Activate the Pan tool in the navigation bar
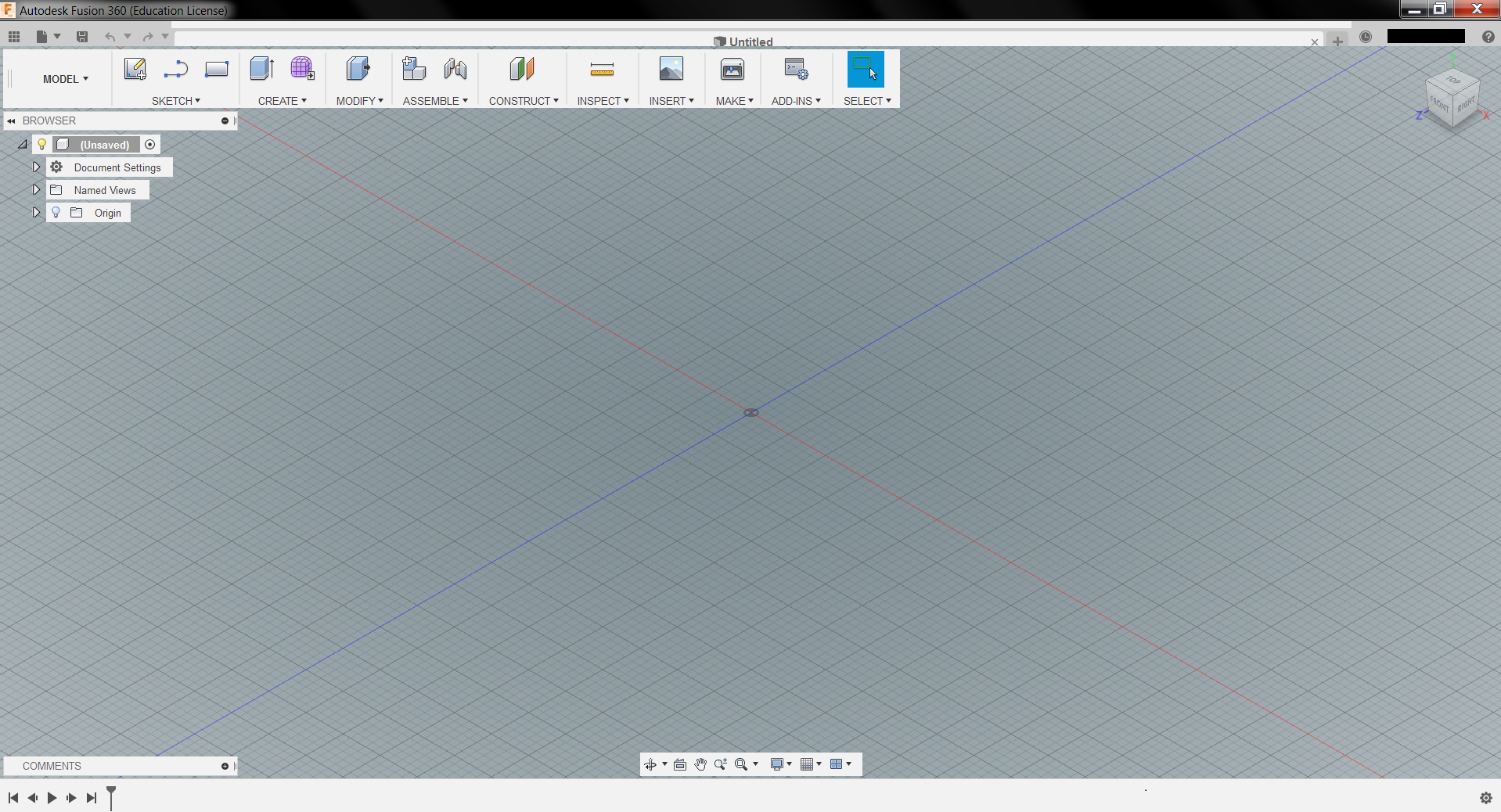 [x=700, y=764]
